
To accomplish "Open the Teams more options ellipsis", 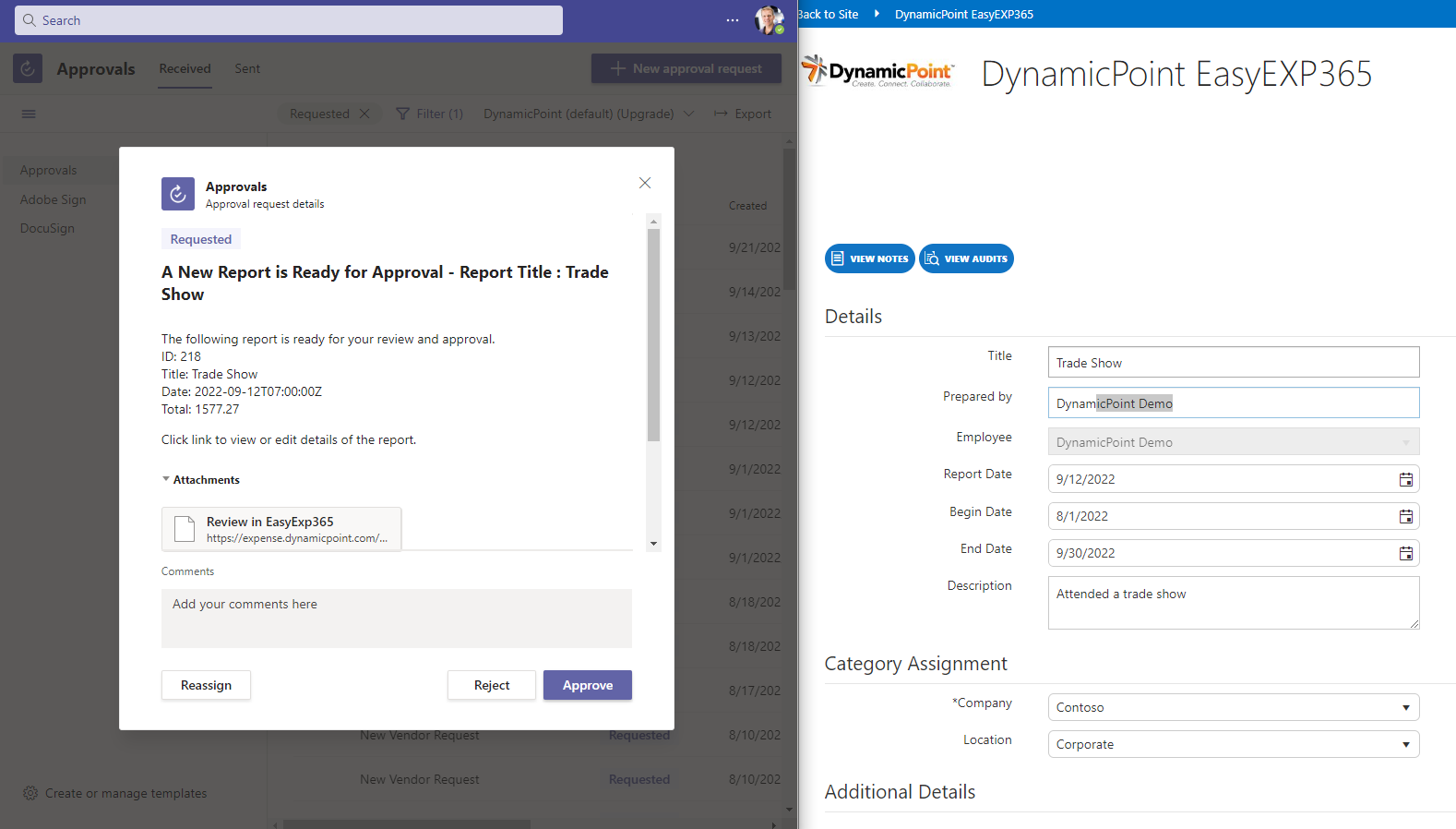I will point(733,20).
